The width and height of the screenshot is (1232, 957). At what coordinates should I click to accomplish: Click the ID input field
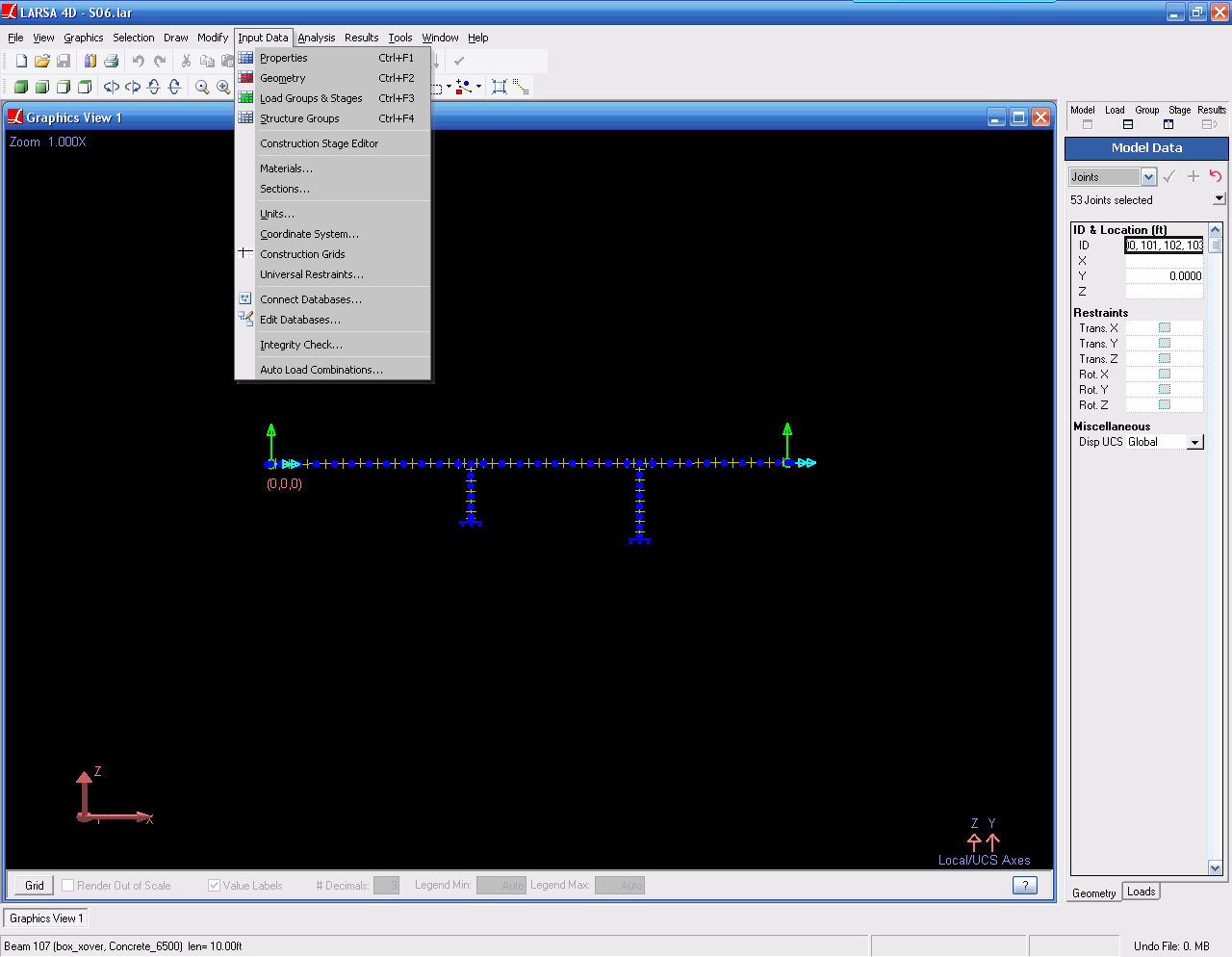pos(1165,245)
